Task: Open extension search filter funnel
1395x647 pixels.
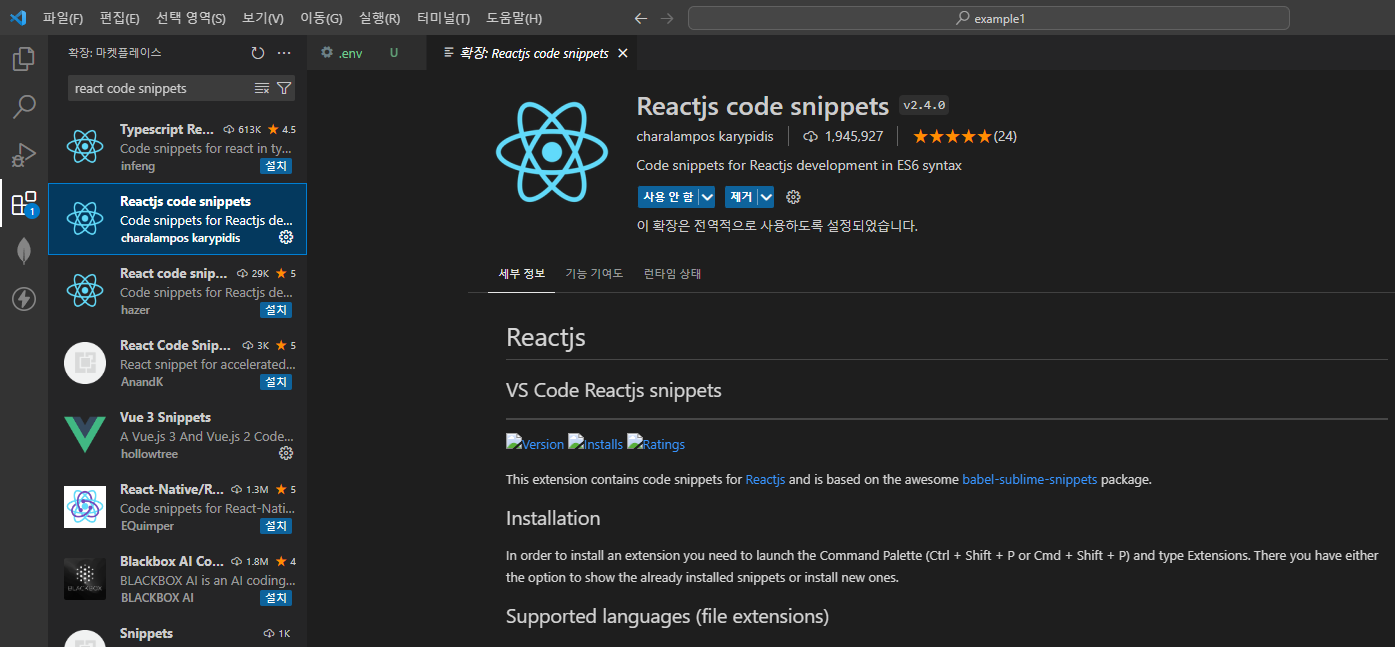Action: (284, 88)
